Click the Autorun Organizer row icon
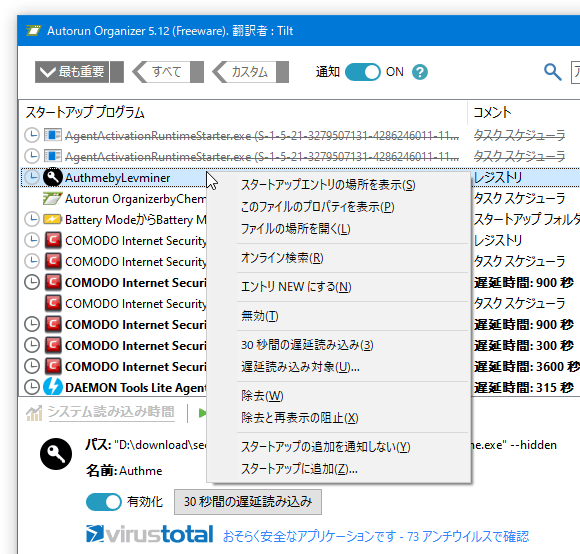Viewport: 580px width, 554px height. click(52, 199)
